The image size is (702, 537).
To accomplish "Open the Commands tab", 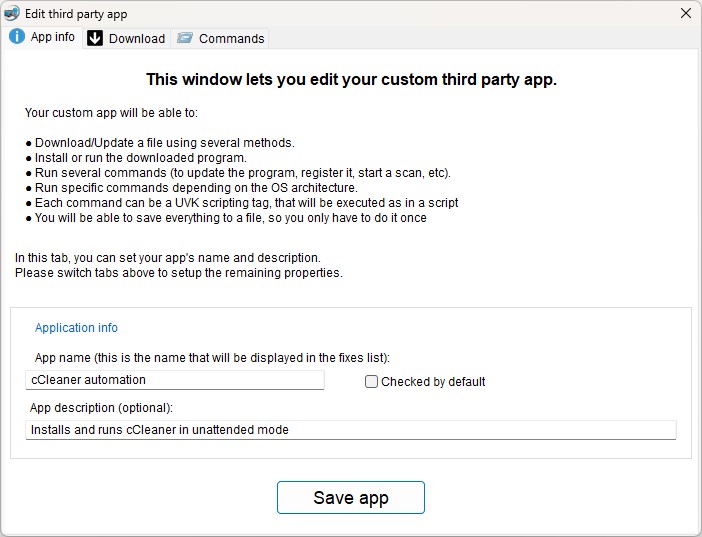I will [220, 39].
